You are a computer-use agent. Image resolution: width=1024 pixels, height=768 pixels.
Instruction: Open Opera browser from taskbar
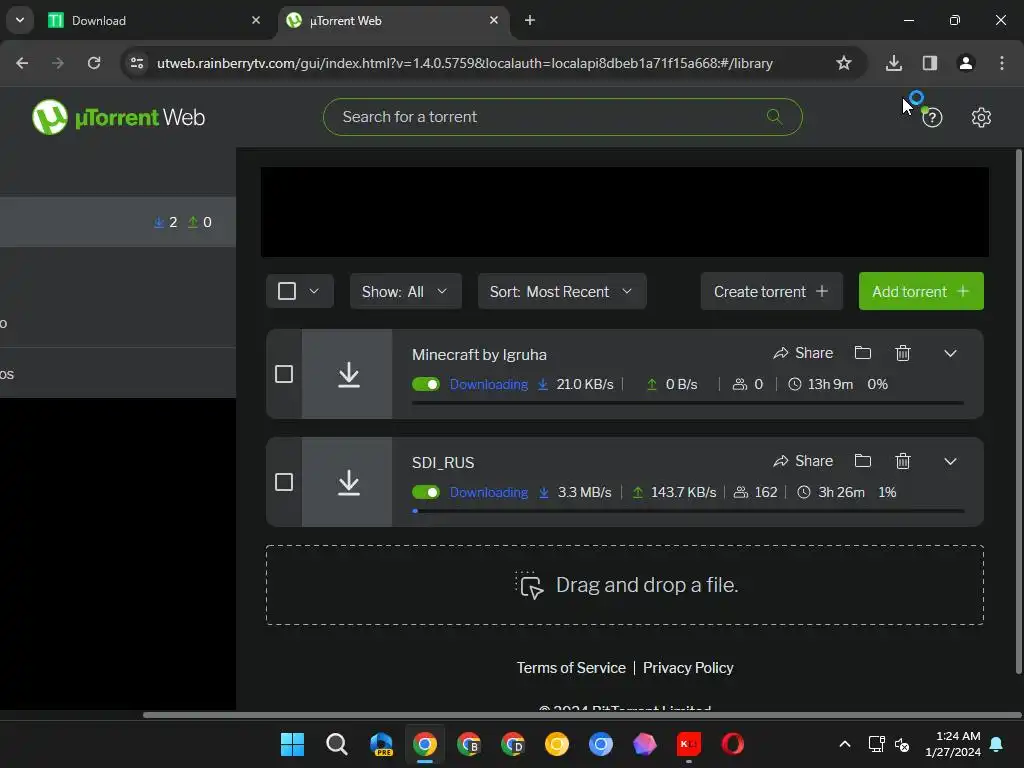pos(733,744)
